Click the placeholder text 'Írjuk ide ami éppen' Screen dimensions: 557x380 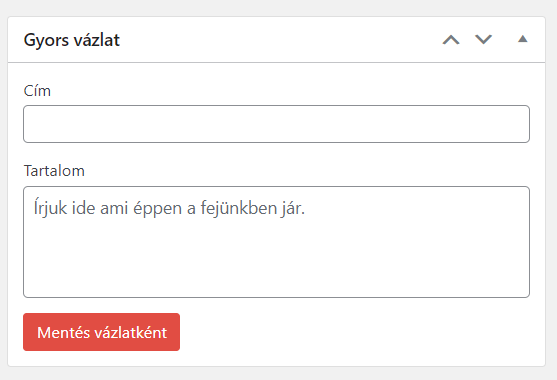(109, 208)
